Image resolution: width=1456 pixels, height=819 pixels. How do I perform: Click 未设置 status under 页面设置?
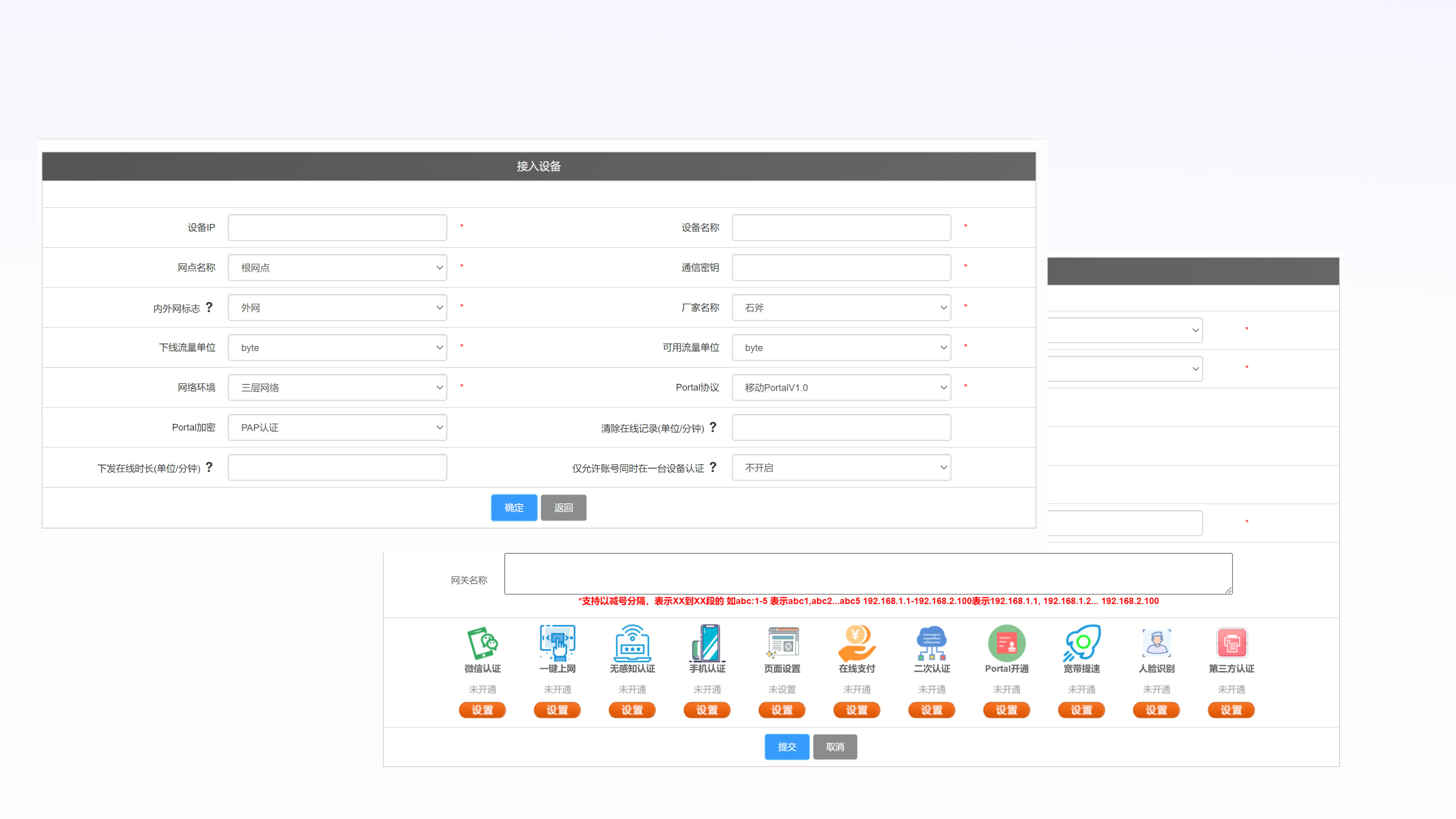782,689
